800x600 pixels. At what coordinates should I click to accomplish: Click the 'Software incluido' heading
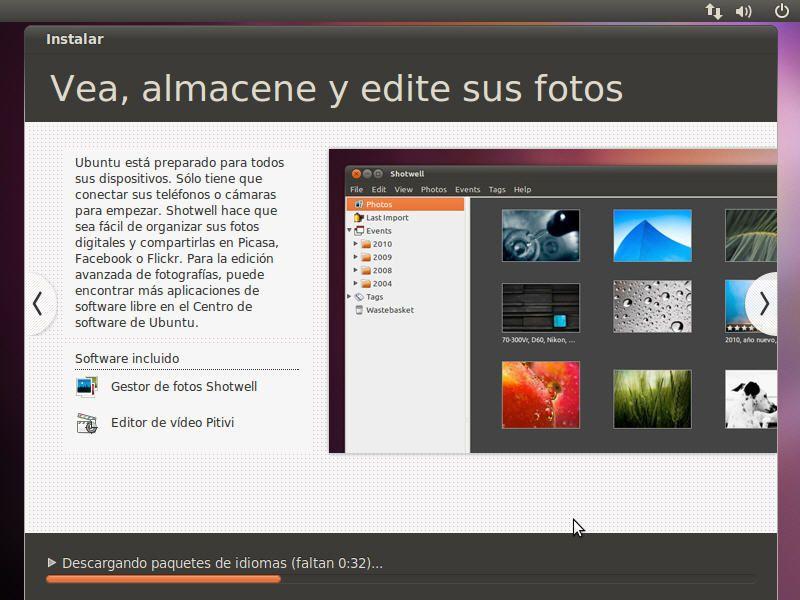point(127,359)
